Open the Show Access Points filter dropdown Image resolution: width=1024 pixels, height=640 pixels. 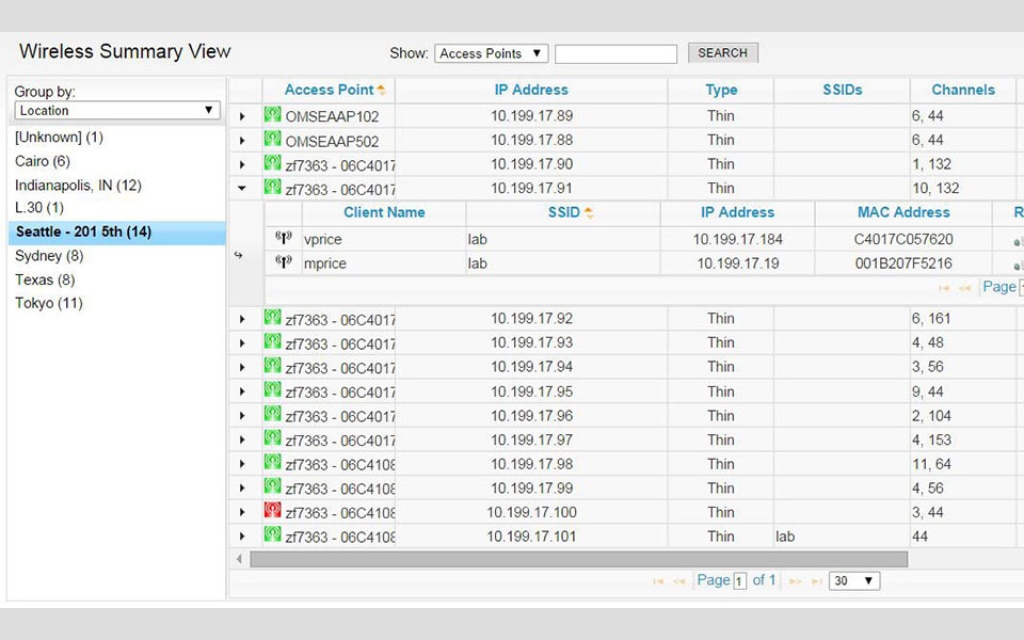pyautogui.click(x=491, y=53)
